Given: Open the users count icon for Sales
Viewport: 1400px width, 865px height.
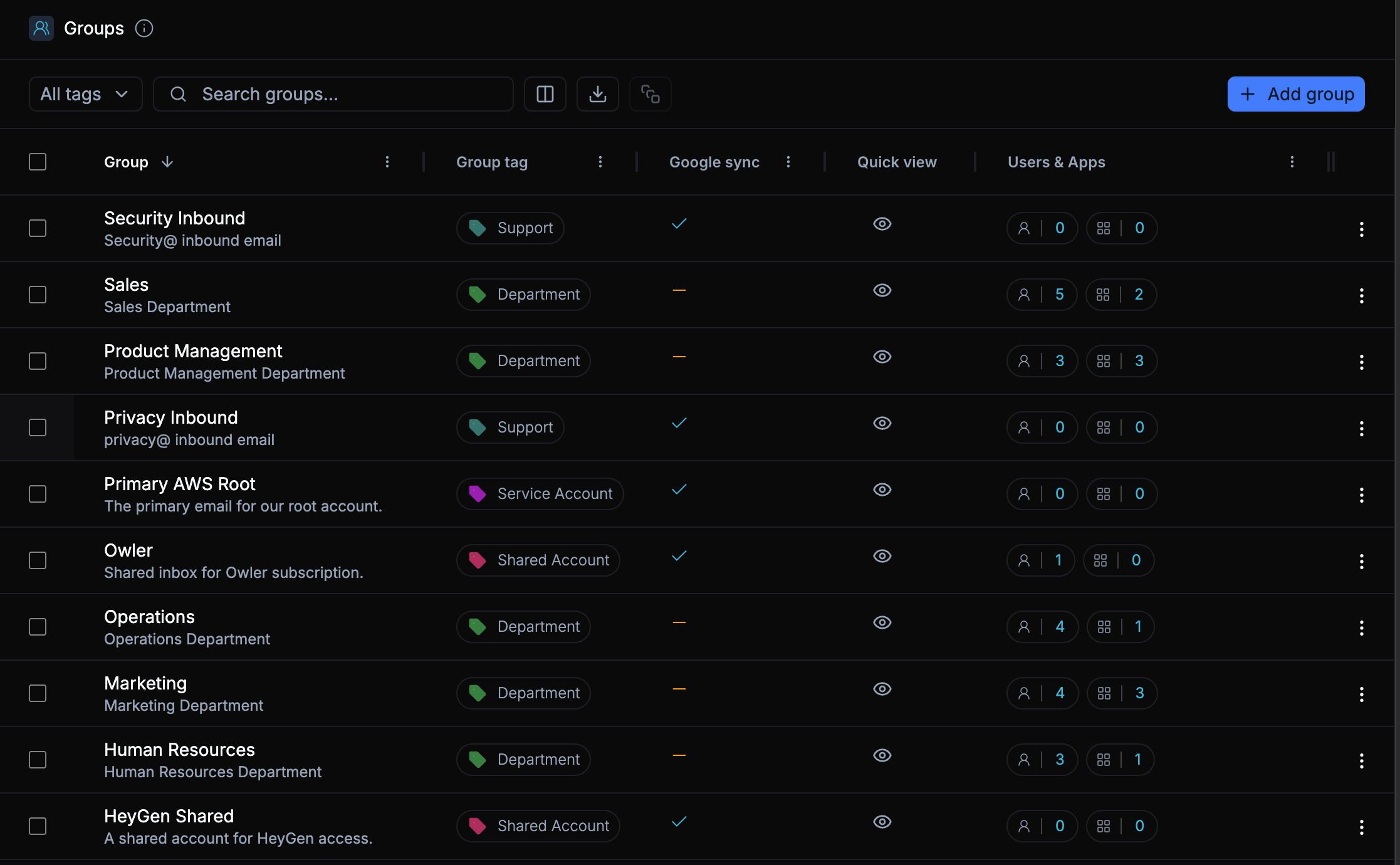Looking at the screenshot, I should (1024, 294).
